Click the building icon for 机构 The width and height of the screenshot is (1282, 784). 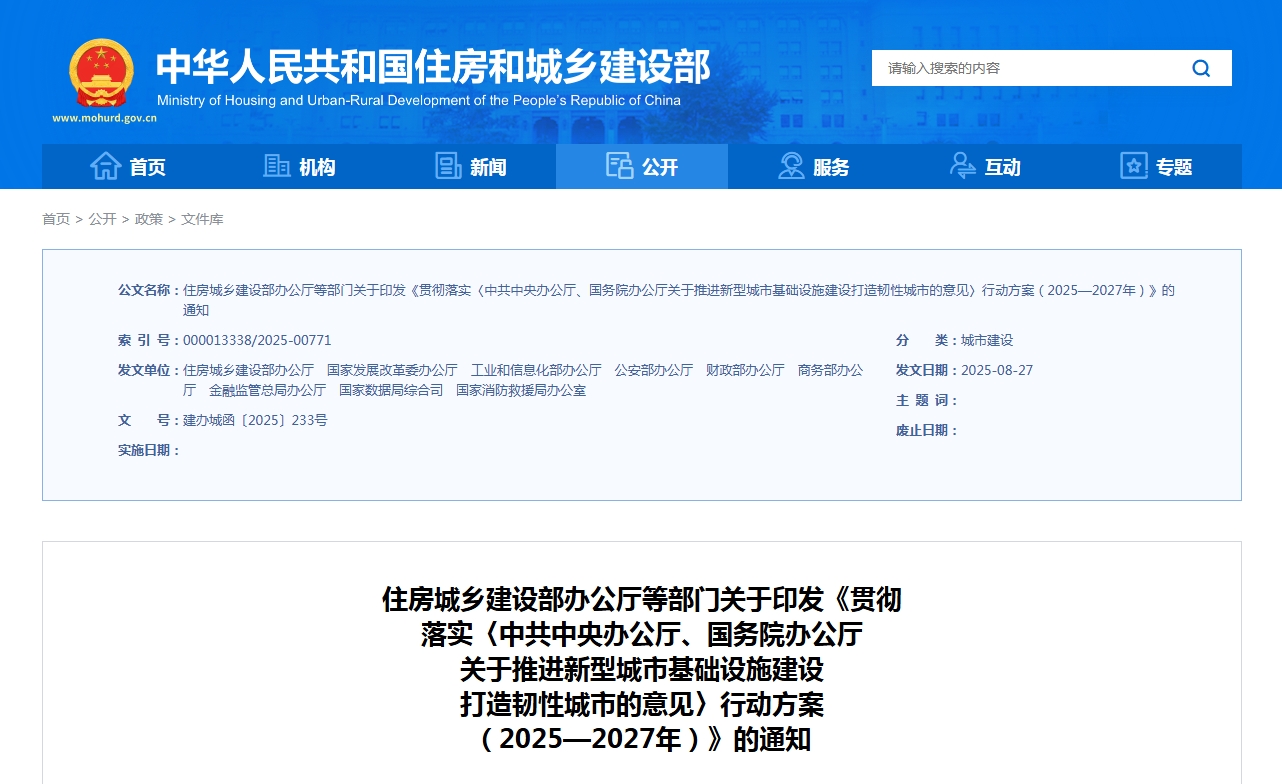pos(276,166)
